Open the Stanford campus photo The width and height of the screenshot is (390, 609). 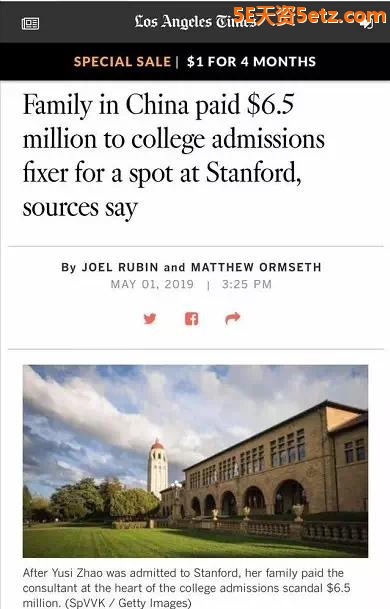(x=195, y=461)
